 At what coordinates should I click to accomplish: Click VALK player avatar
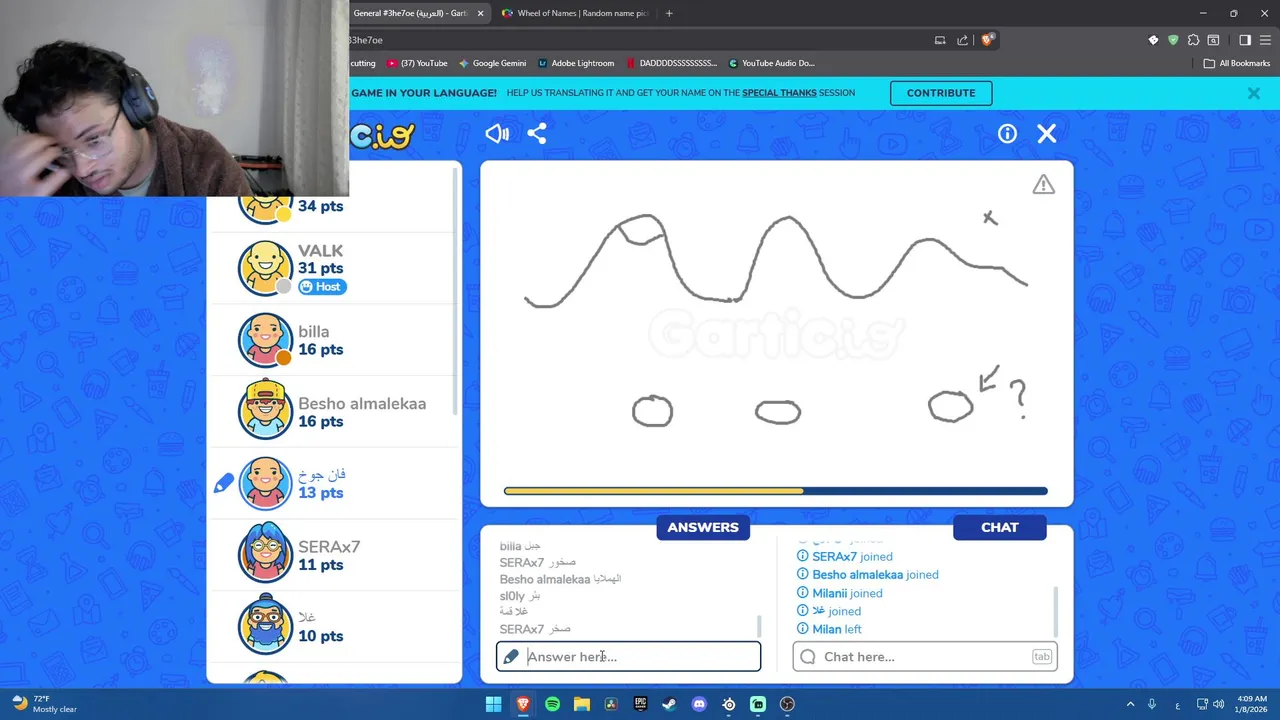265,268
